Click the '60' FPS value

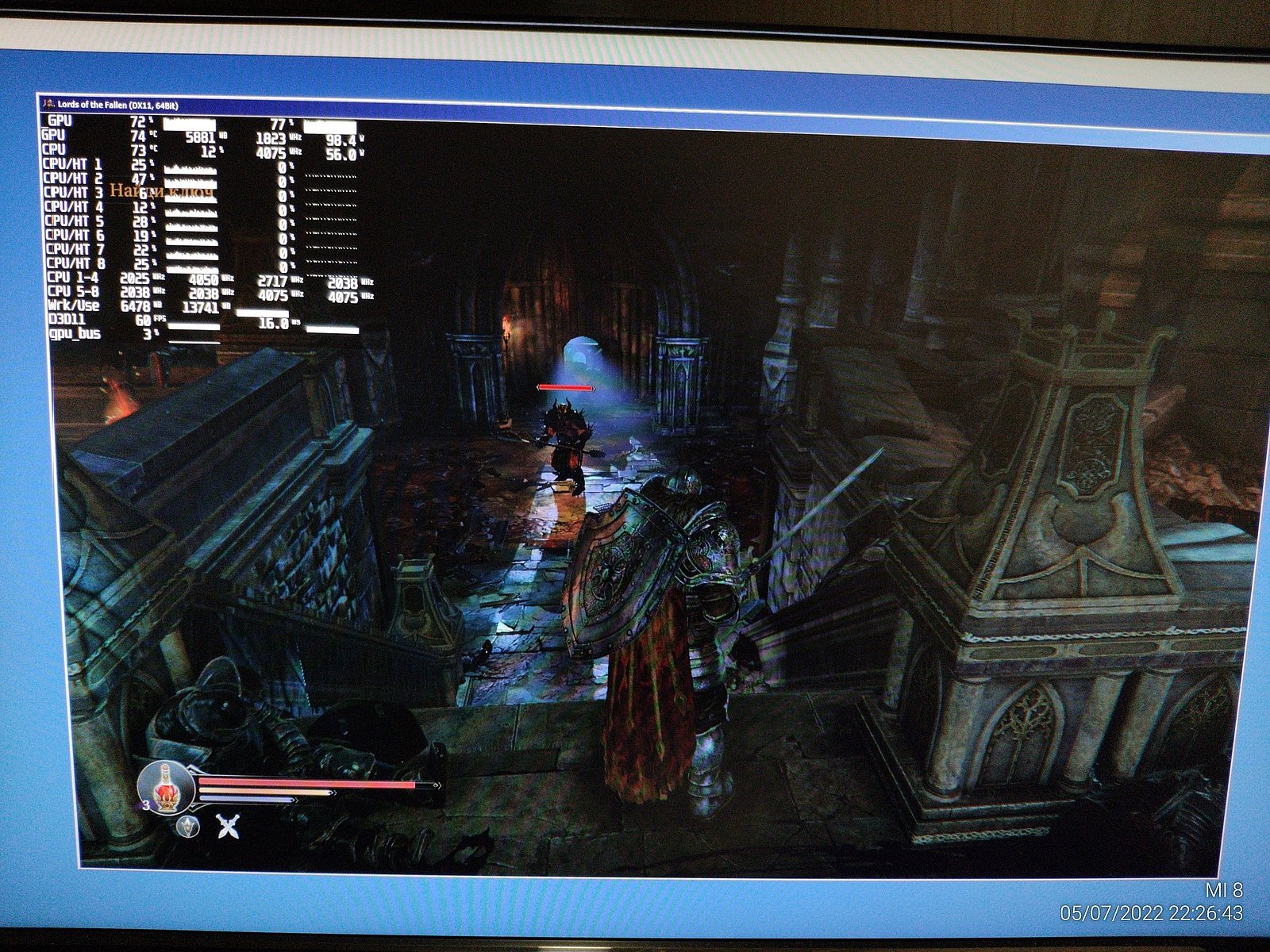(x=143, y=321)
